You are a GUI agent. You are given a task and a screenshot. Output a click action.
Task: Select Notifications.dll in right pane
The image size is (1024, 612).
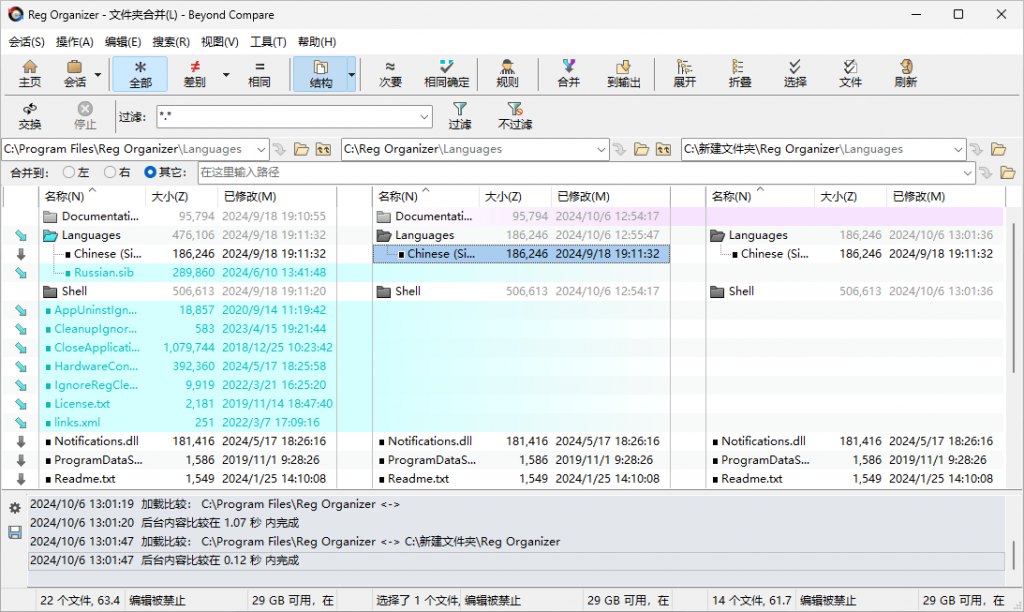763,442
